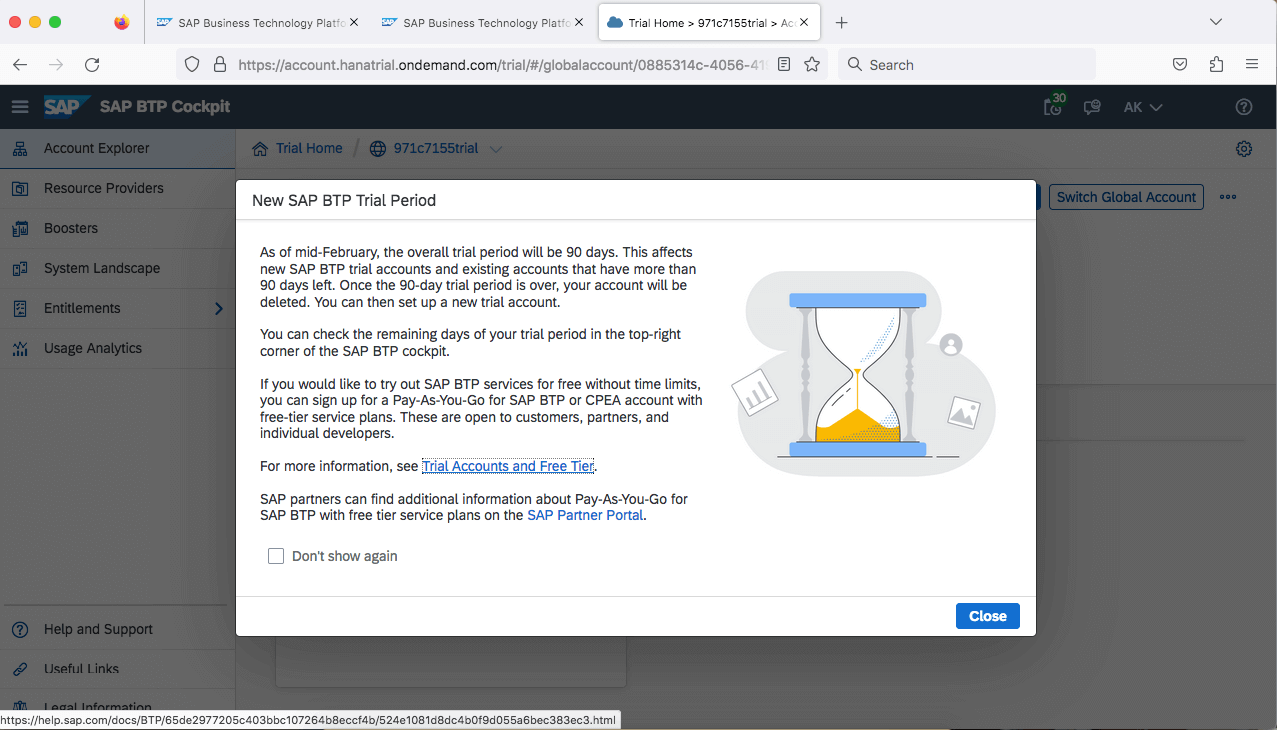
Task: Click the help question mark icon
Action: click(1243, 107)
